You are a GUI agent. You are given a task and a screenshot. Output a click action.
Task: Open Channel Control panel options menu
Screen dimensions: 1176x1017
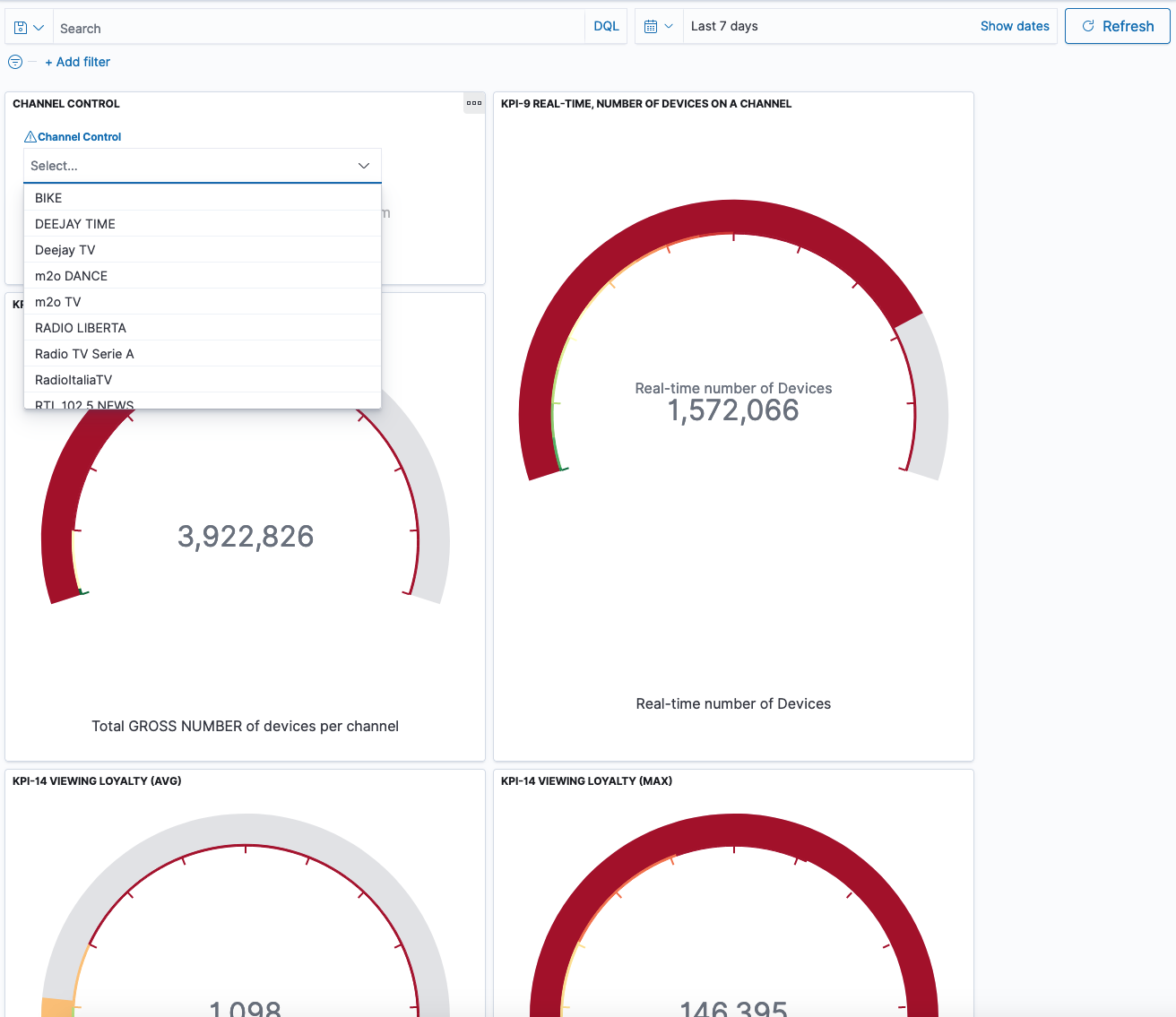(474, 103)
